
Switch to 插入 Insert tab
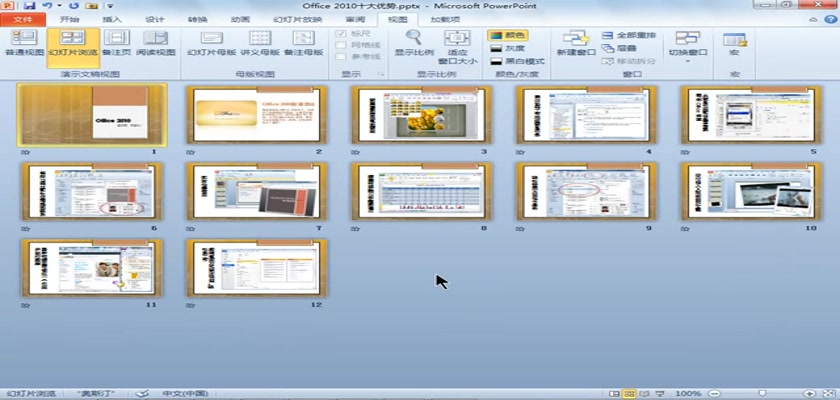coord(112,19)
